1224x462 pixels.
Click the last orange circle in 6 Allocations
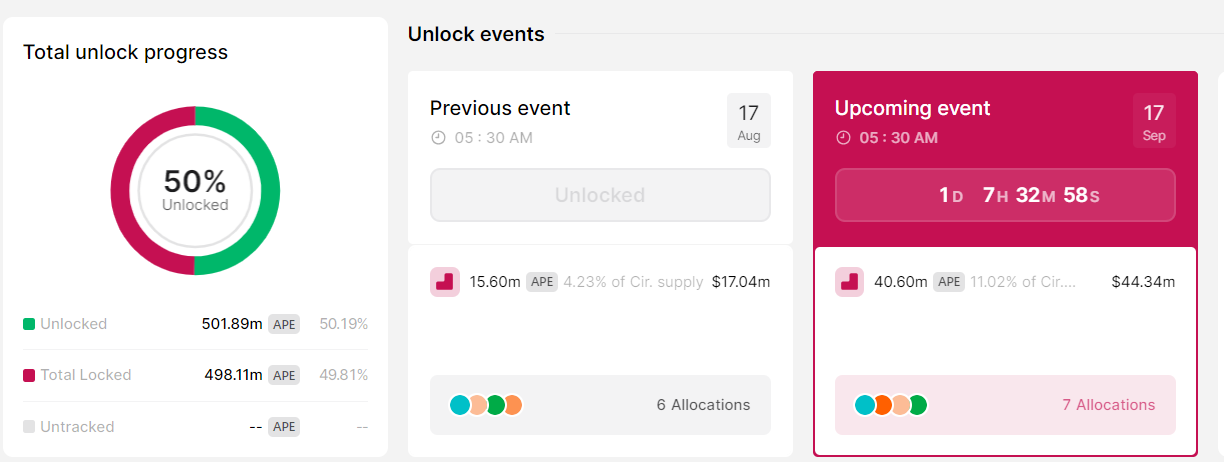click(512, 405)
